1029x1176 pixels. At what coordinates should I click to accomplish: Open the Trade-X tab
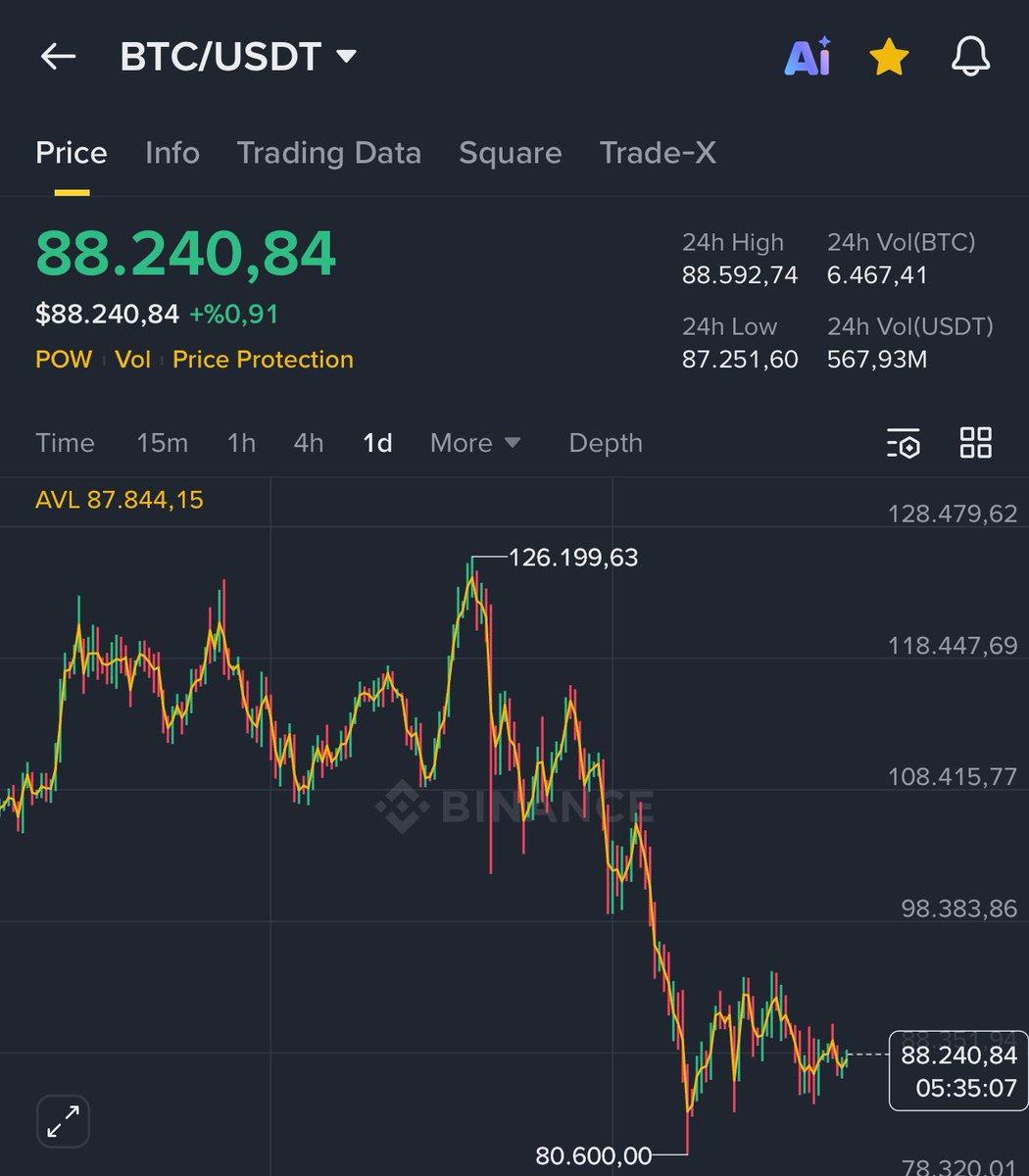coord(658,153)
